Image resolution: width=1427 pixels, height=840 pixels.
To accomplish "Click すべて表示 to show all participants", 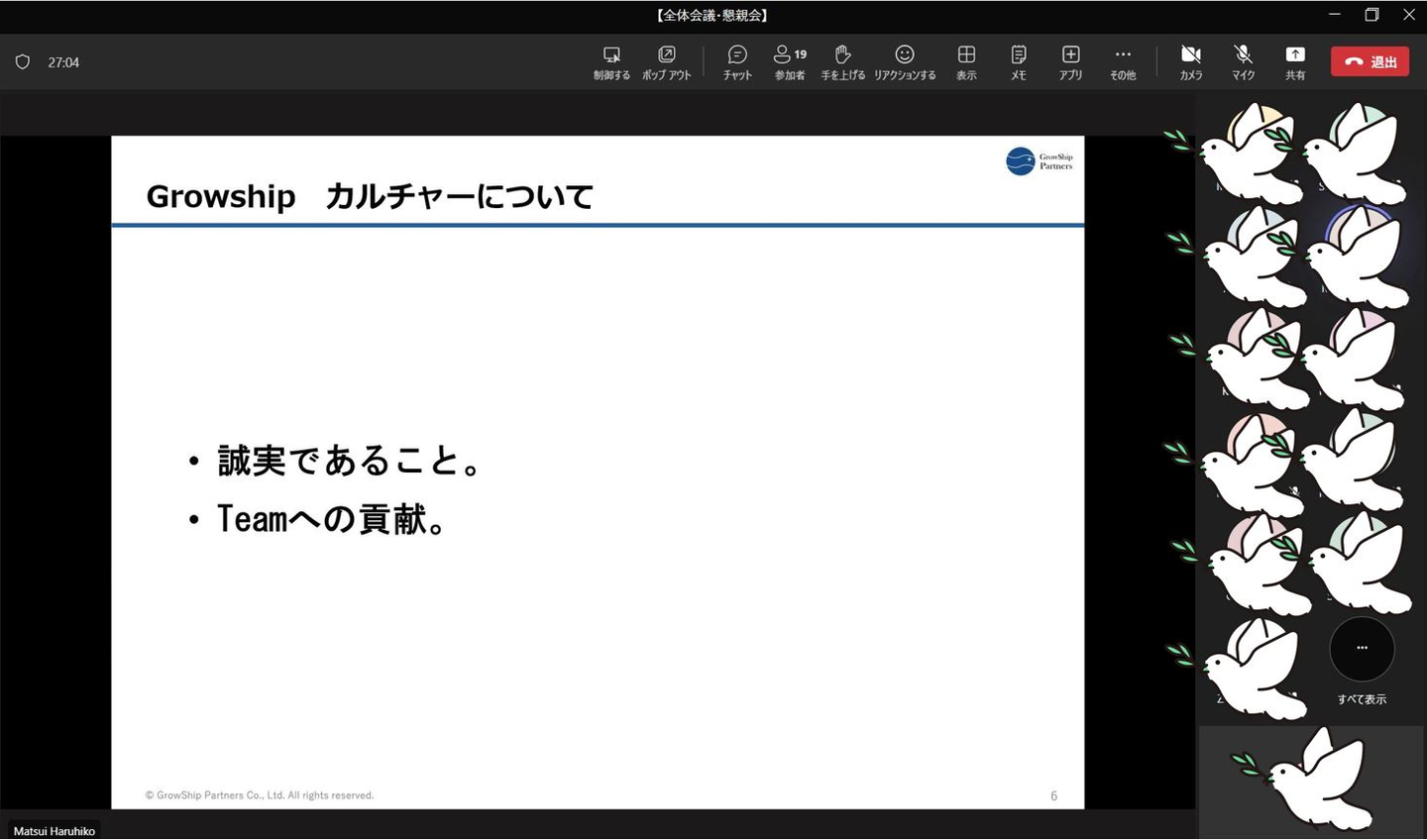I will point(1362,660).
